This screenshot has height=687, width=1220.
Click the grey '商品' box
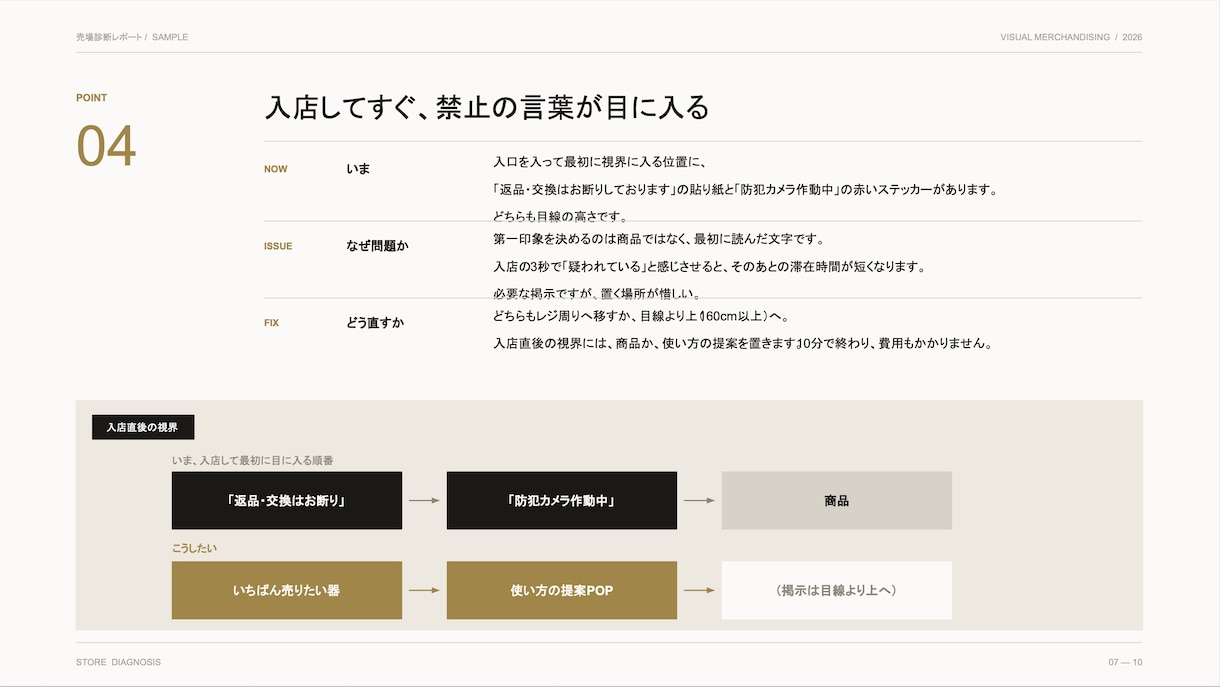tap(837, 500)
